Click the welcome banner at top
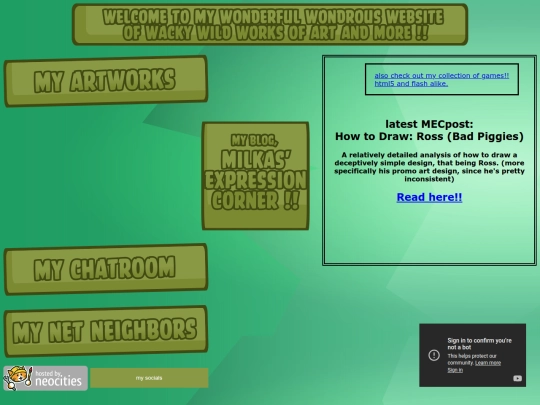Screen dimensions: 540x405 (x=270, y=24)
